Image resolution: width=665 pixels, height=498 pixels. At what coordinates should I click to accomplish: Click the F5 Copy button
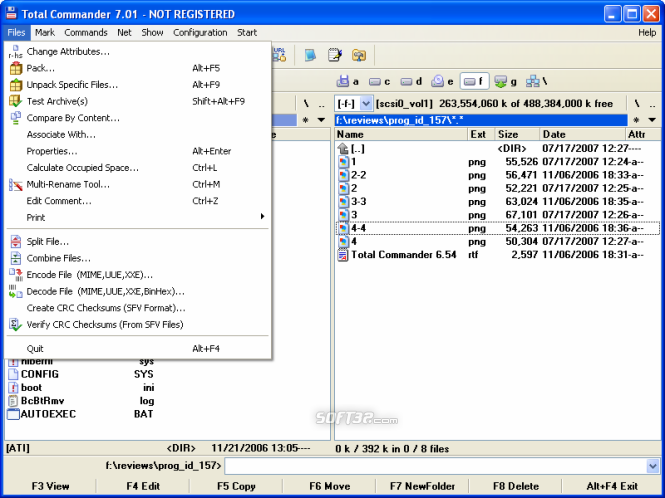point(236,486)
